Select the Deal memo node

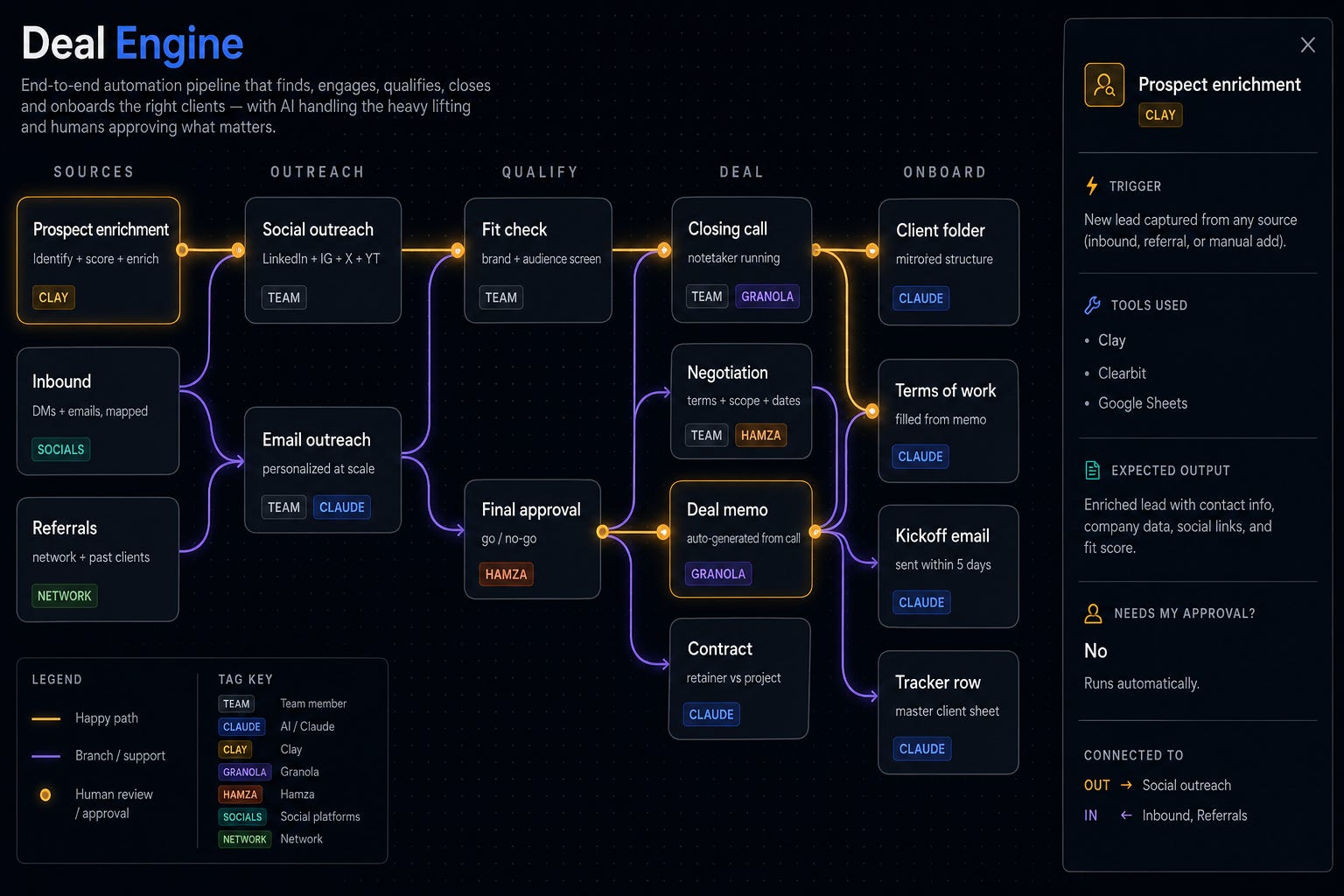pos(741,539)
